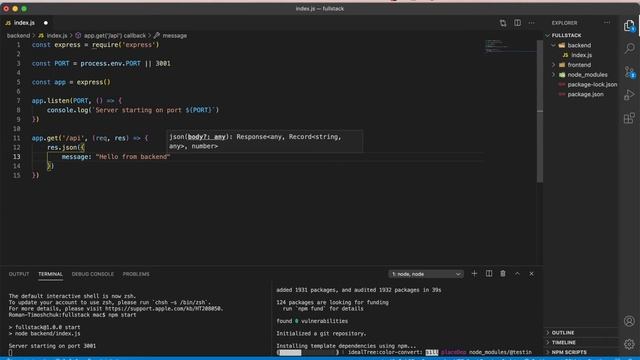Switch to the OUTPUT tab
This screenshot has height=360, width=640.
pyautogui.click(x=19, y=274)
